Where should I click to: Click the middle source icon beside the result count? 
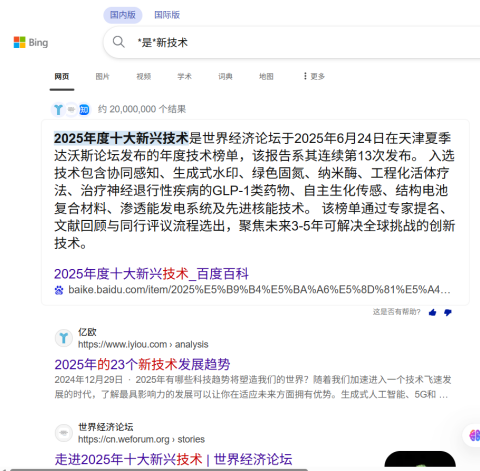[71, 109]
